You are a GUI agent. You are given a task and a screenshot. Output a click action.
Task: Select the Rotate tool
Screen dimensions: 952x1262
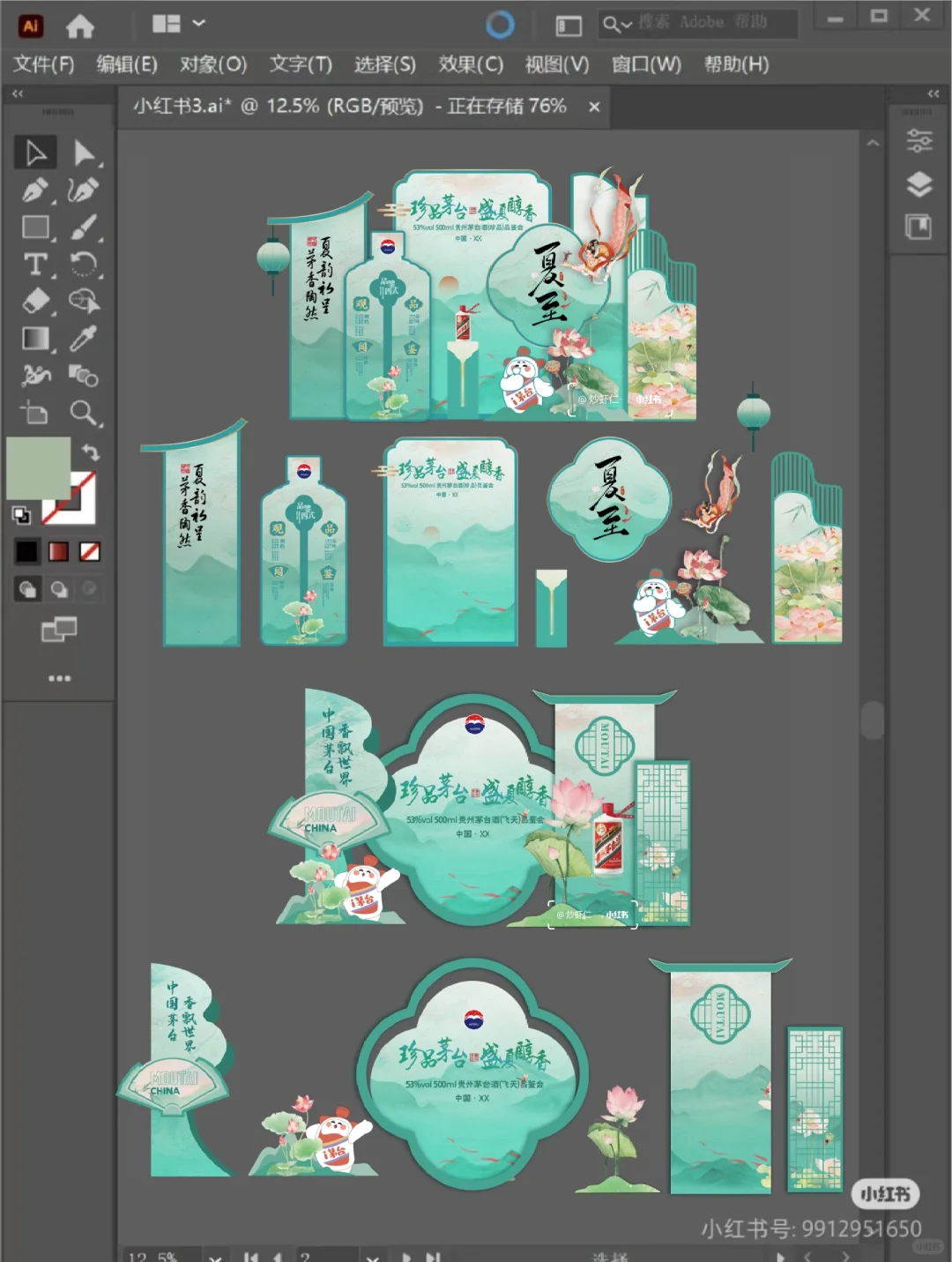[x=84, y=265]
